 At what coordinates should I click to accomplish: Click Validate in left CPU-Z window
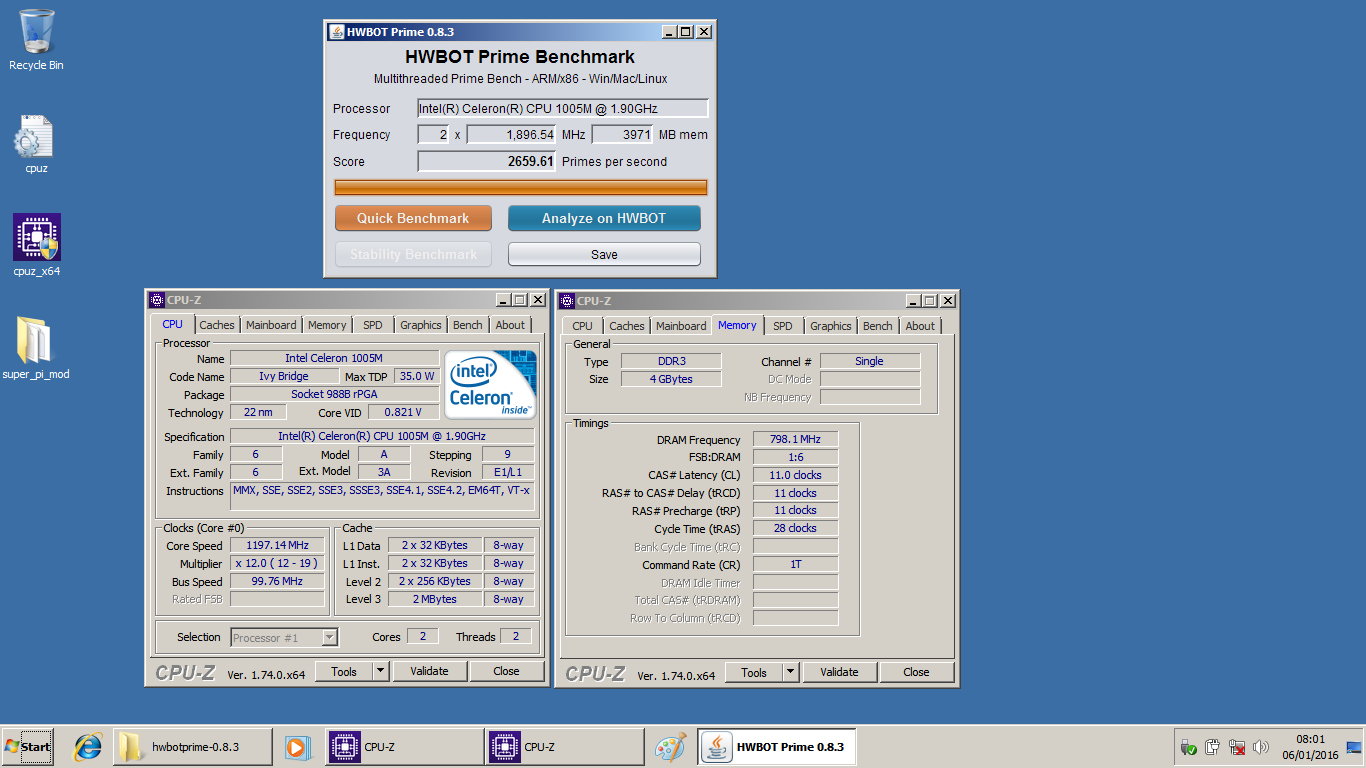430,672
